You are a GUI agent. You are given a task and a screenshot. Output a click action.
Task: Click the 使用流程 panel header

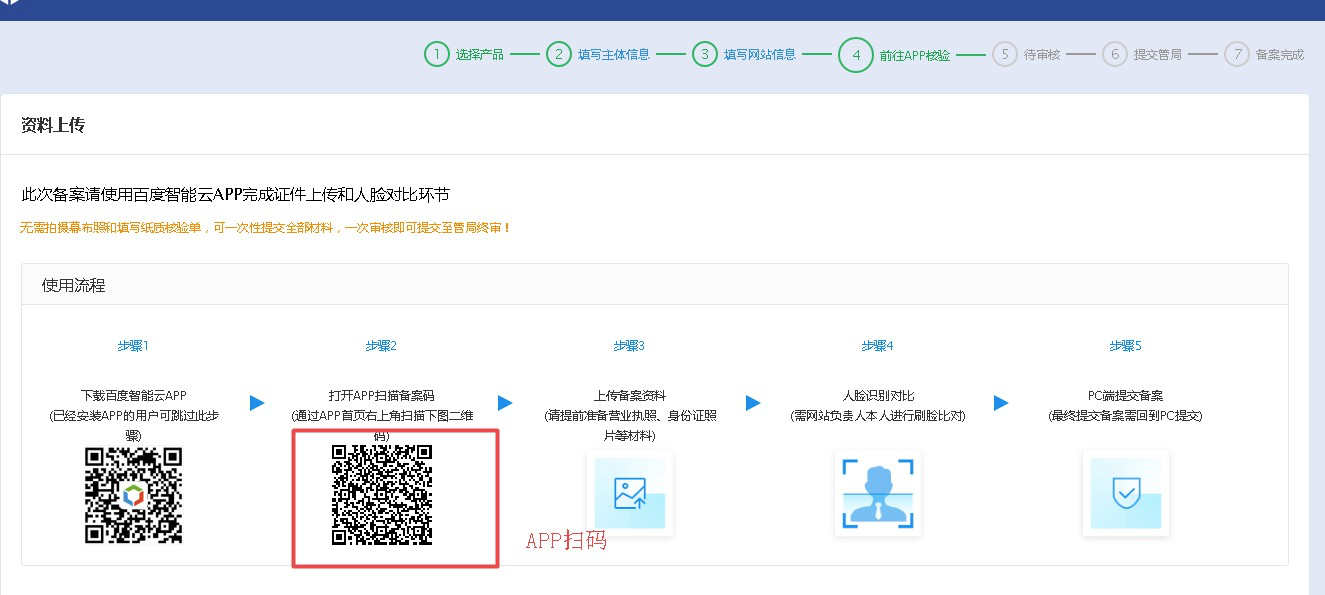pyautogui.click(x=655, y=285)
